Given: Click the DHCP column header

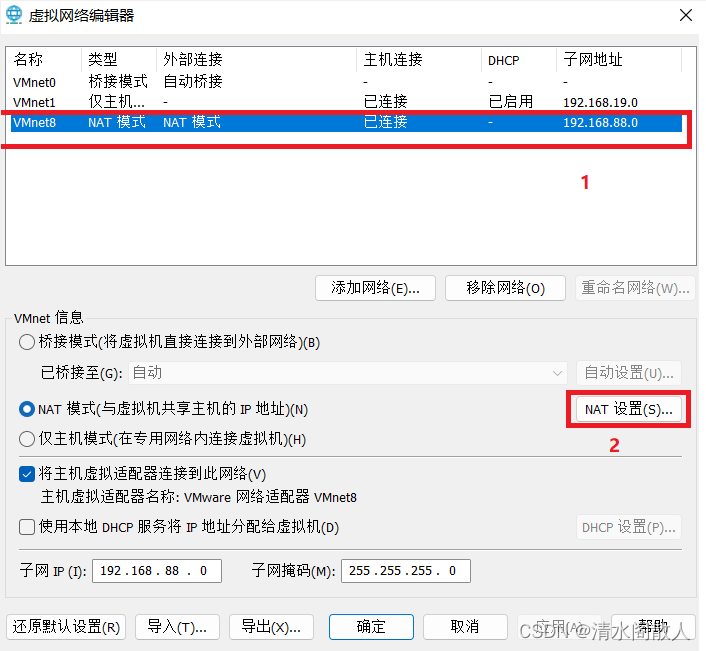Looking at the screenshot, I should 519,59.
